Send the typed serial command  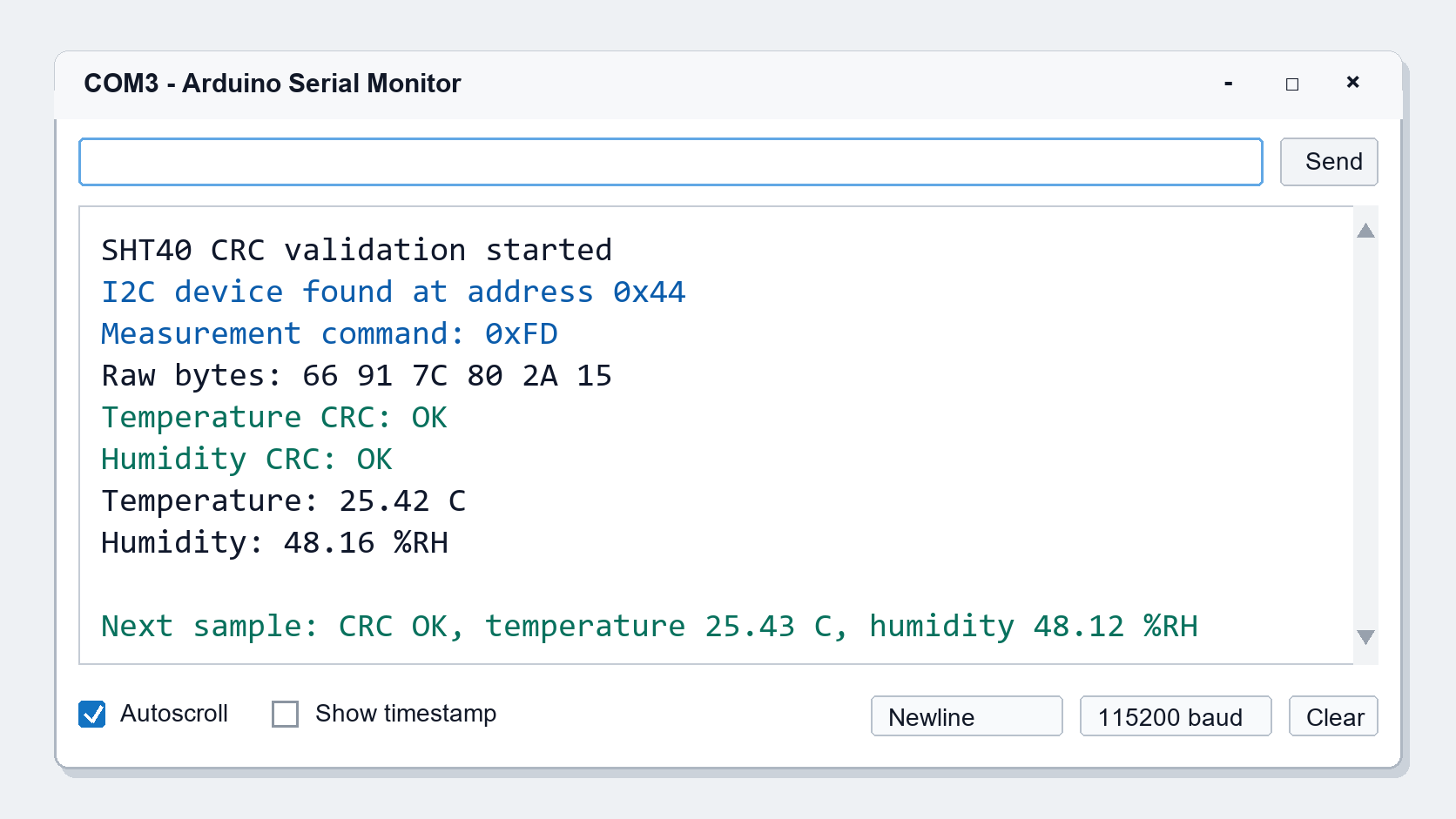[1329, 162]
